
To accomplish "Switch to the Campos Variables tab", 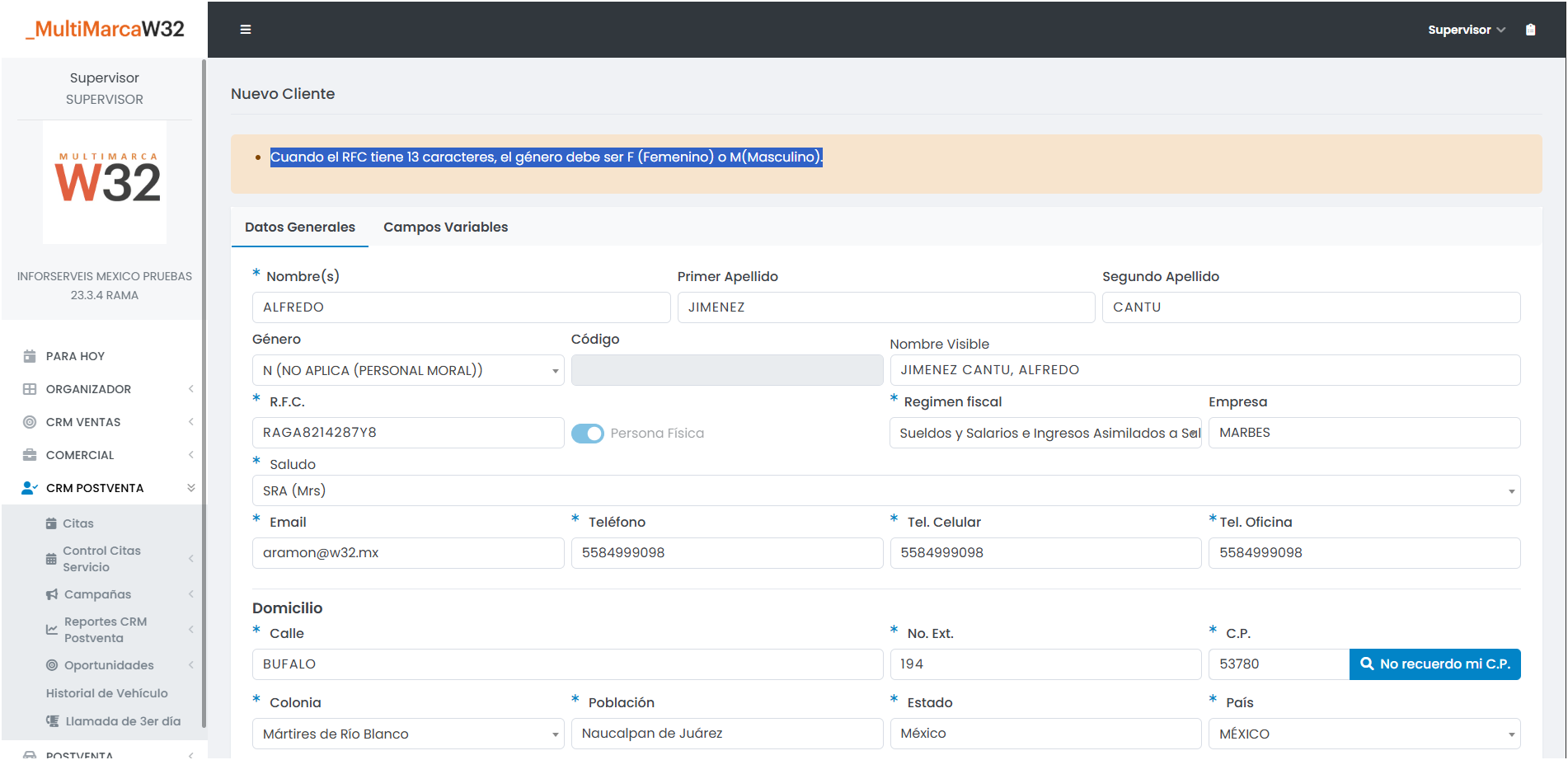I will (x=445, y=228).
